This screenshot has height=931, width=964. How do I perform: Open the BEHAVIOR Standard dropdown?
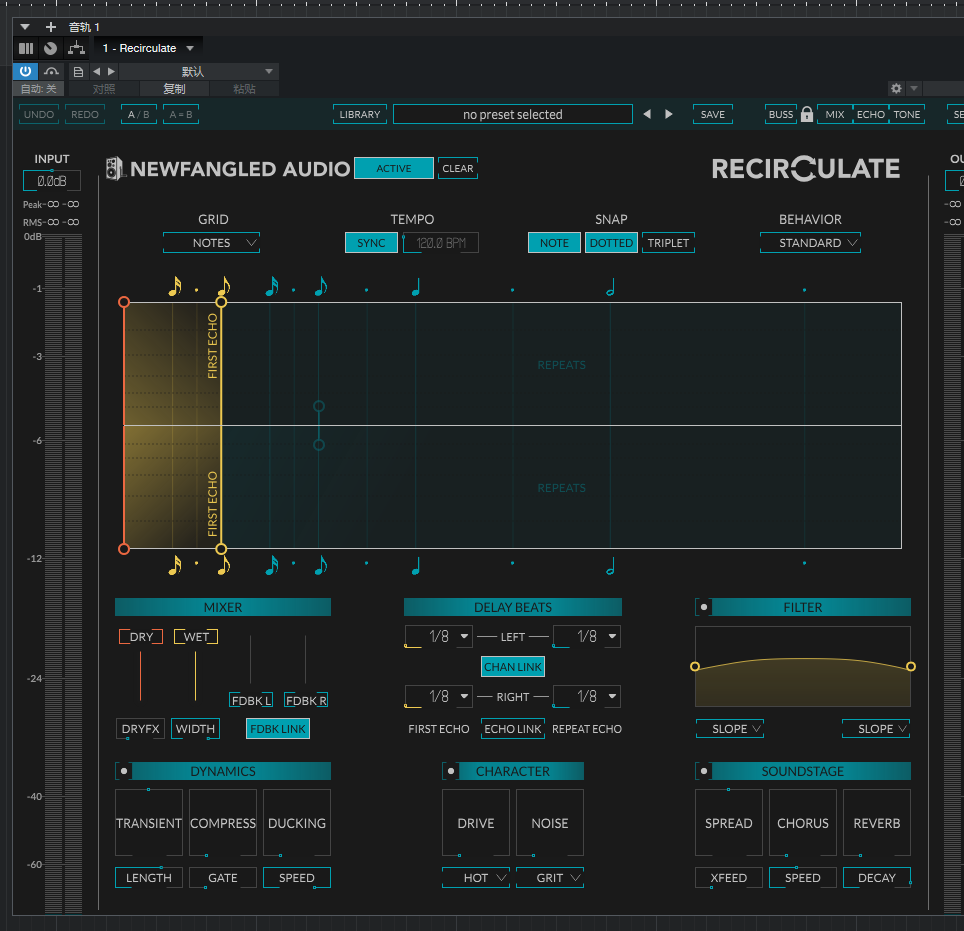click(x=810, y=243)
